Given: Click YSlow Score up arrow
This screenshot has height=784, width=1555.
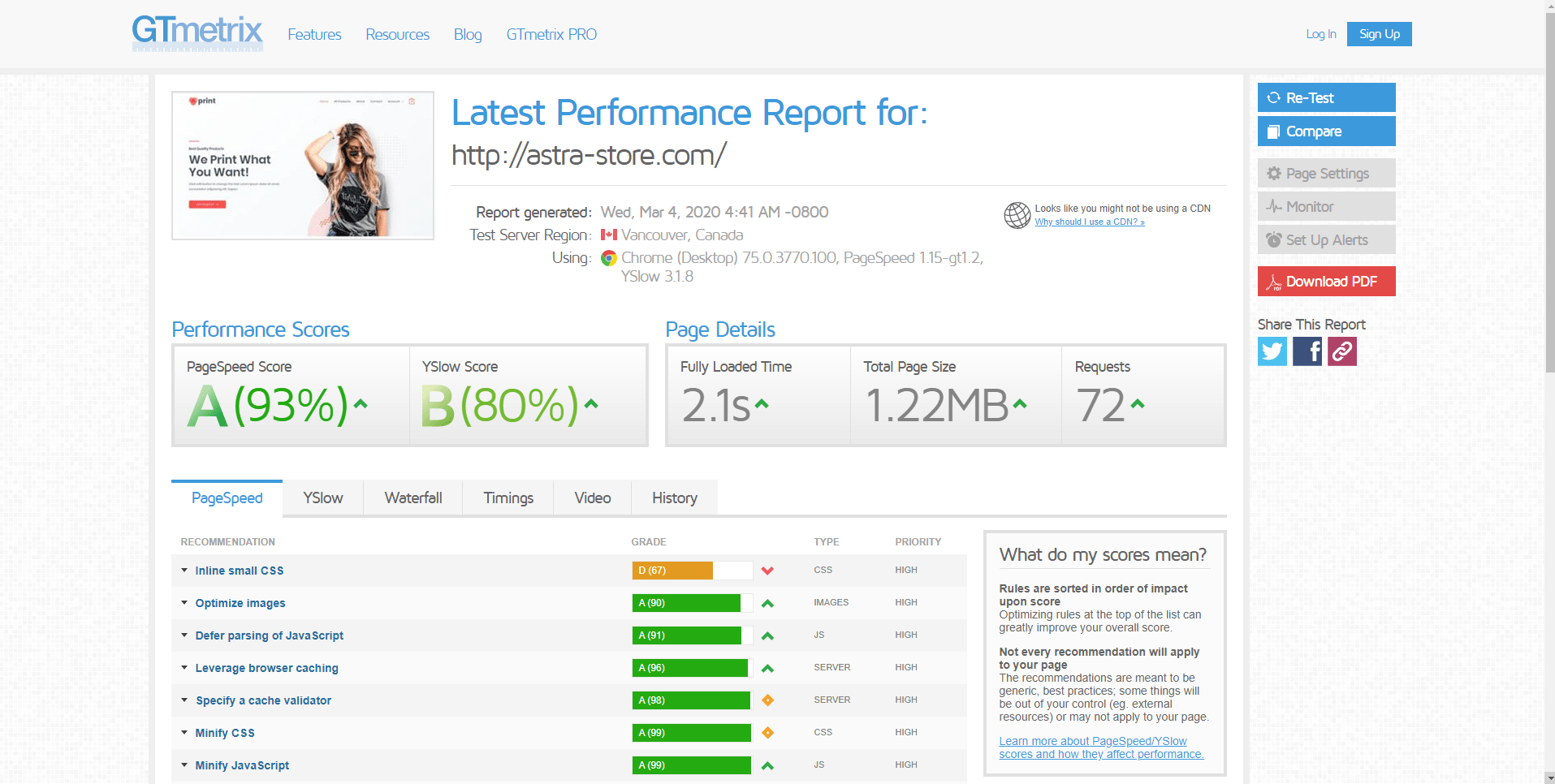Looking at the screenshot, I should pos(591,403).
